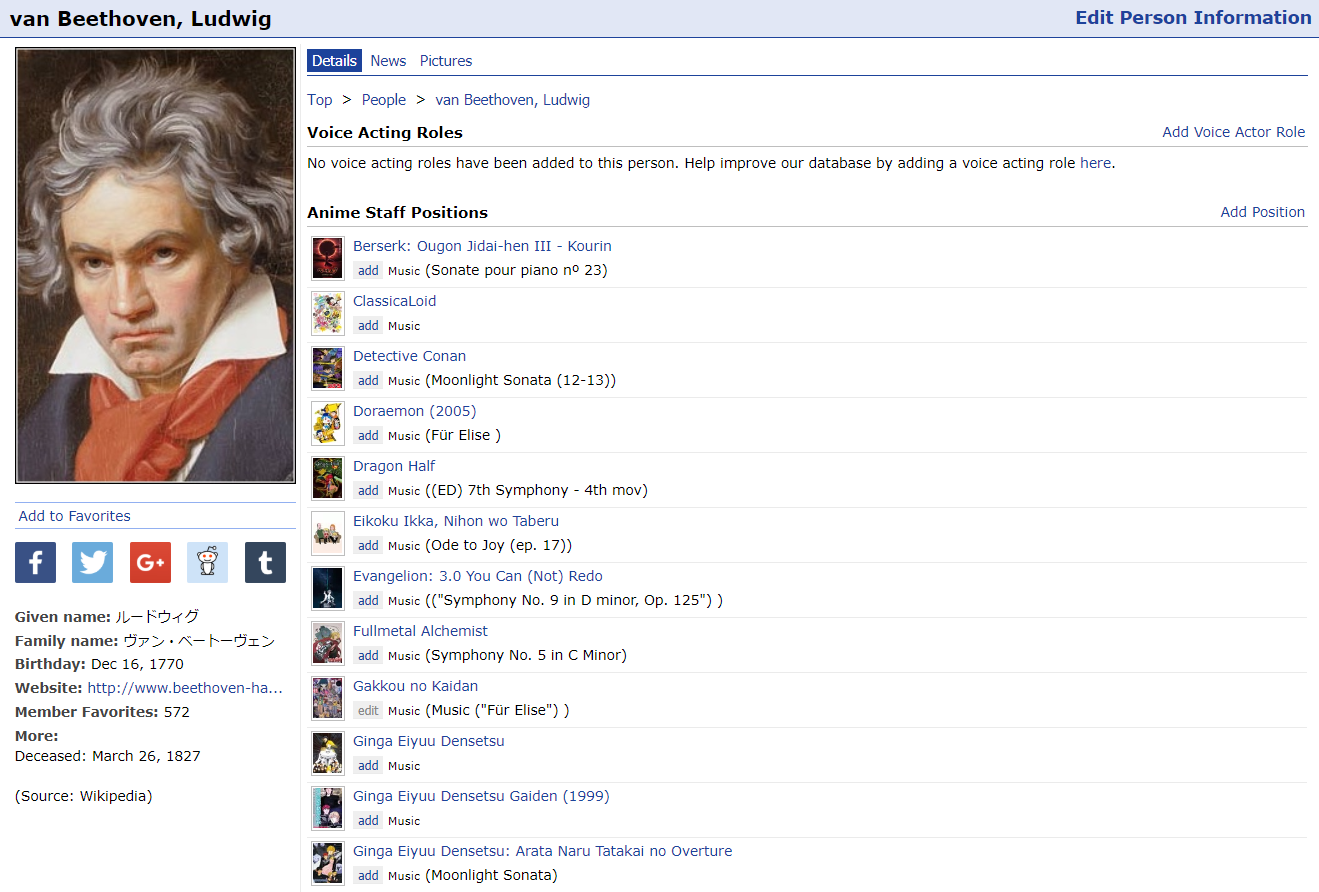Click edit button under Gakkou no Kaidan
Viewport: 1319px width, 892px height.
369,711
